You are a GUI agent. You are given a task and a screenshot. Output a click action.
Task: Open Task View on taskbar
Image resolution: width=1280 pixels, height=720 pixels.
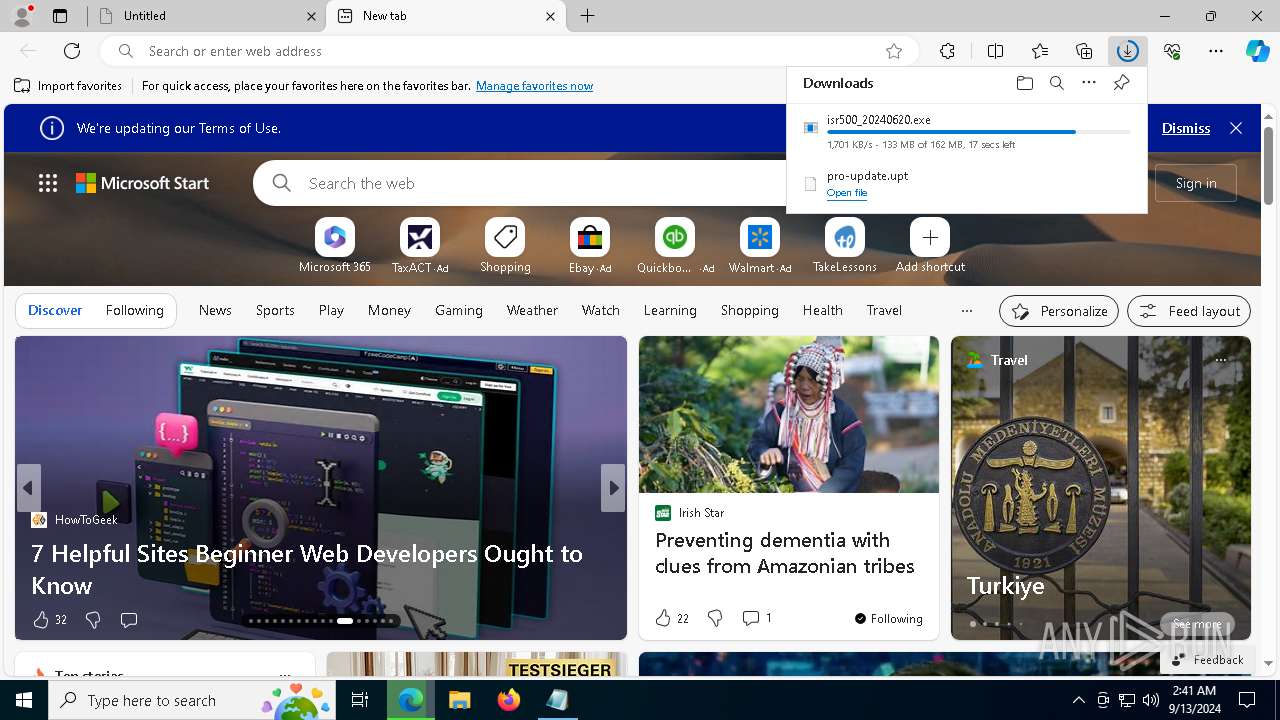[x=360, y=700]
